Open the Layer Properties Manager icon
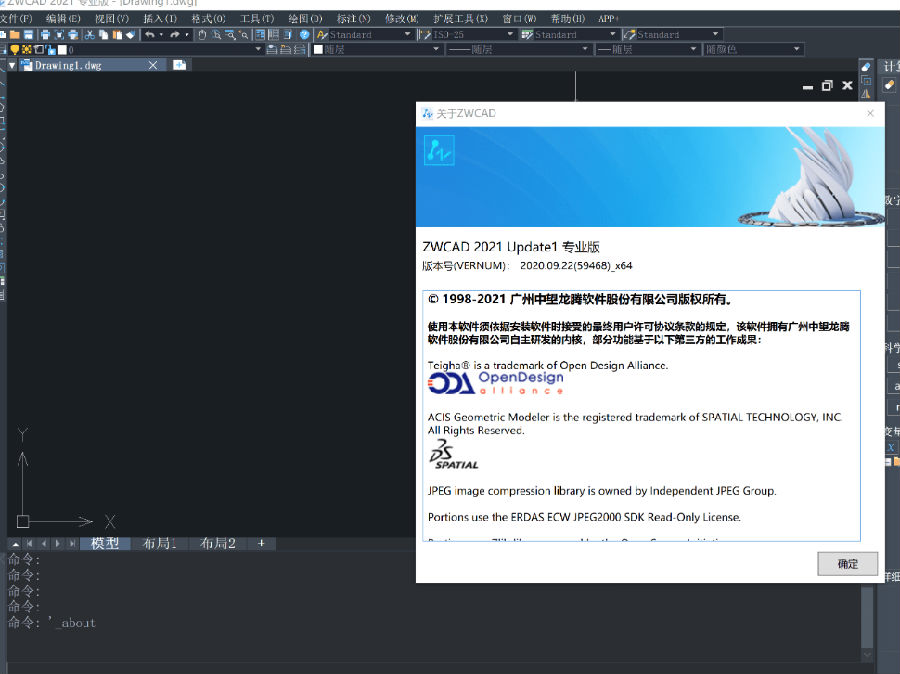The width and height of the screenshot is (900, 674). pyautogui.click(x=260, y=33)
